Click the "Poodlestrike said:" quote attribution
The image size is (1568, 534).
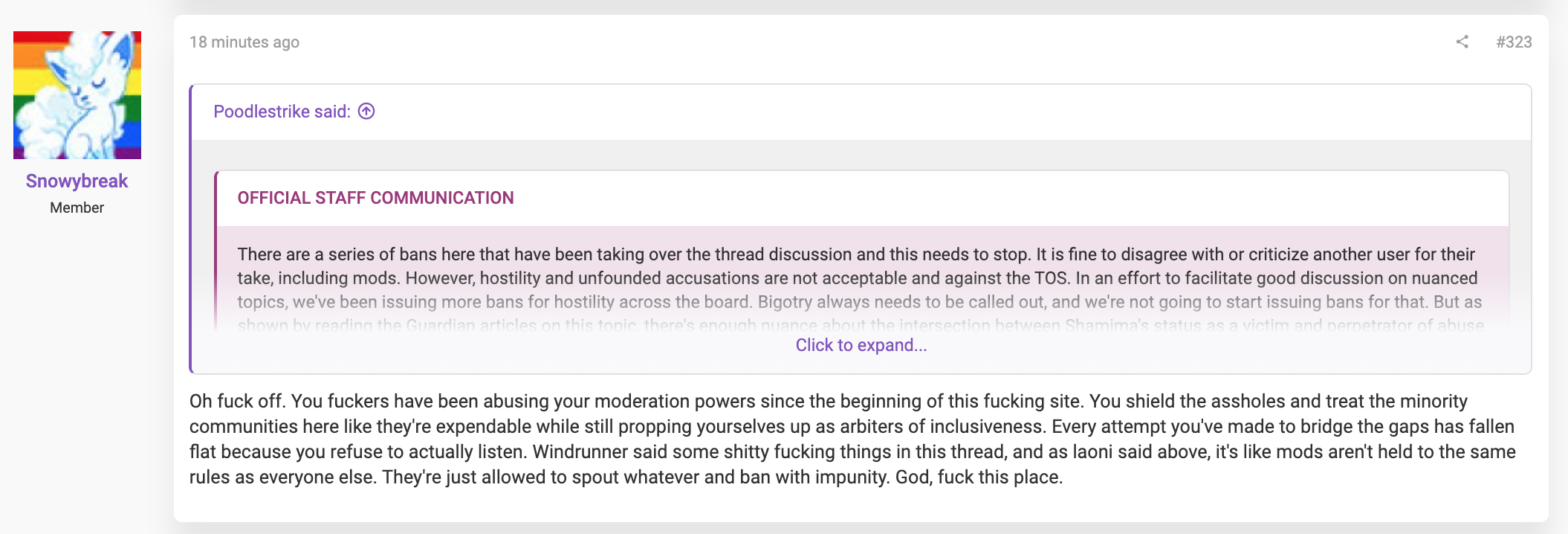pyautogui.click(x=282, y=112)
